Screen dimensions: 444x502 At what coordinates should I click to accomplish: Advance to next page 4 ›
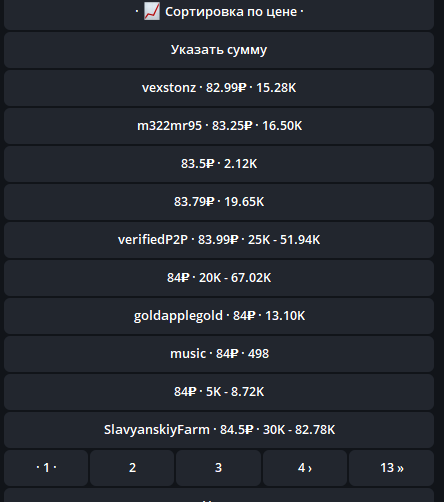tap(305, 468)
